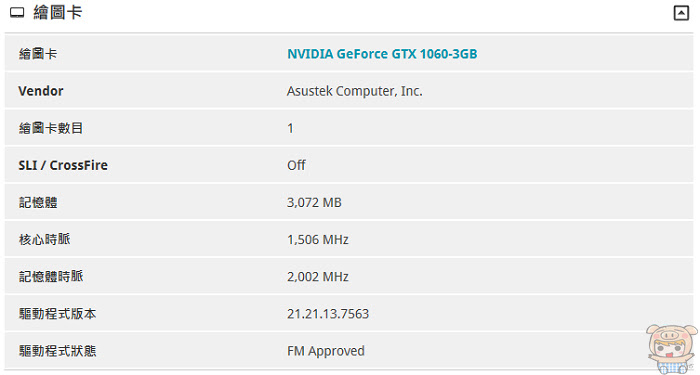Select the 繪圖卡 section heading text
This screenshot has height=375, width=700.
58,12
